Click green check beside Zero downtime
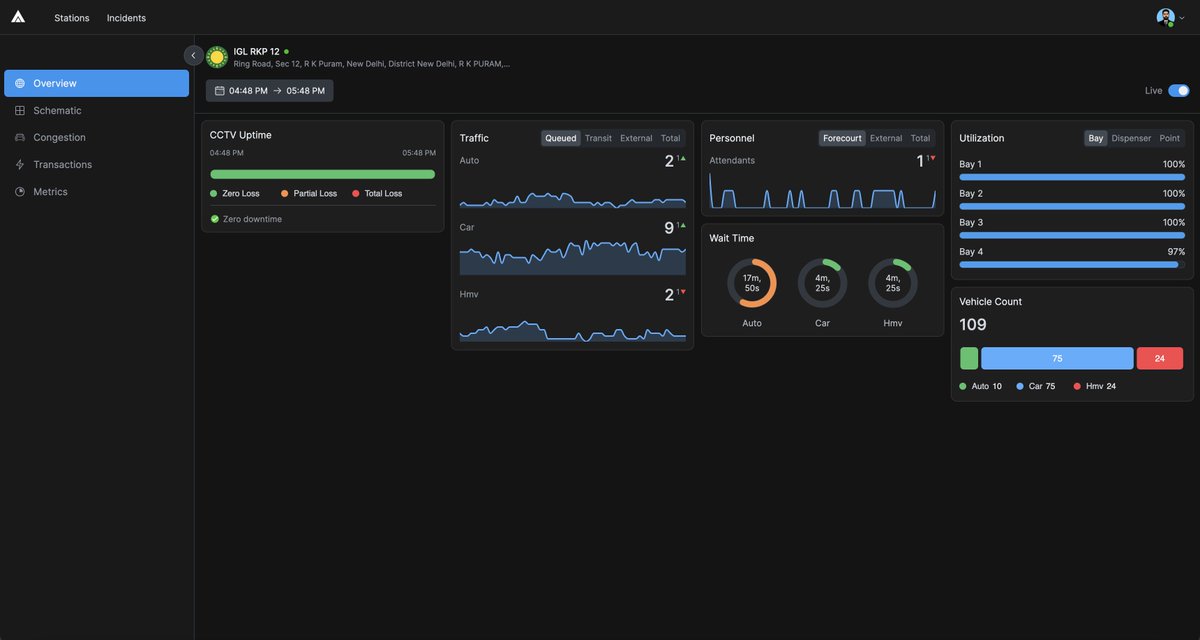Image resolution: width=1200 pixels, height=640 pixels. coord(214,219)
